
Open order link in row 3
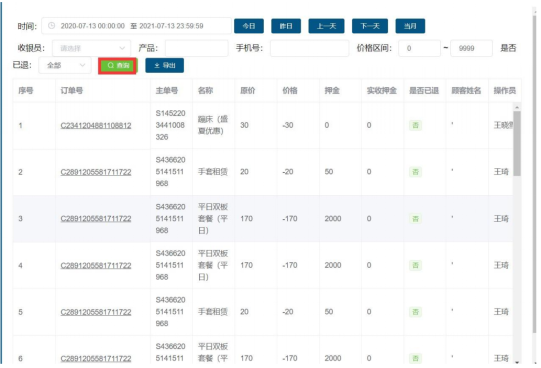[x=96, y=219]
